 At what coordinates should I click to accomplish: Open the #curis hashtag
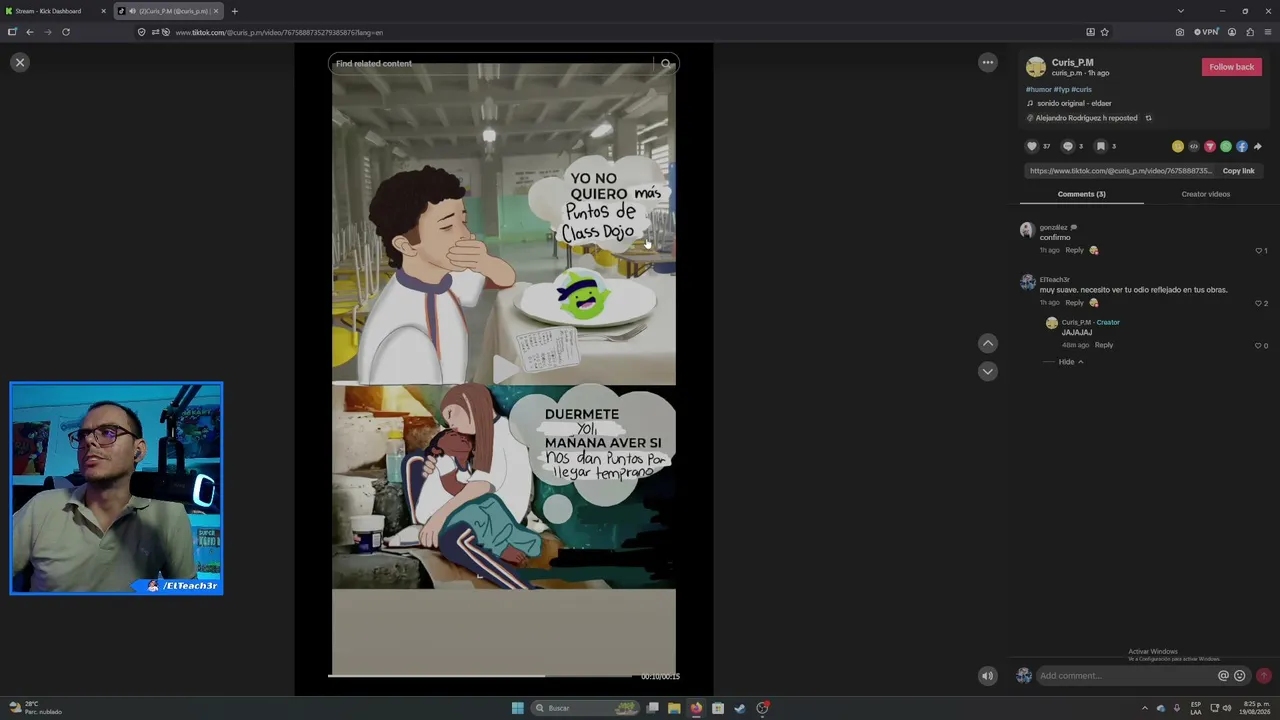pyautogui.click(x=1081, y=89)
